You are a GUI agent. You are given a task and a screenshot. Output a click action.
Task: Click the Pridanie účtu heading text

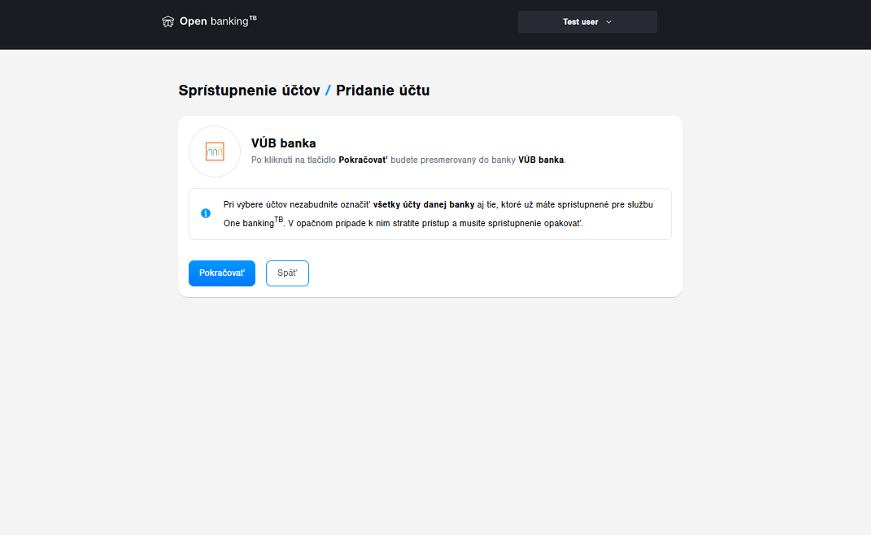(383, 90)
